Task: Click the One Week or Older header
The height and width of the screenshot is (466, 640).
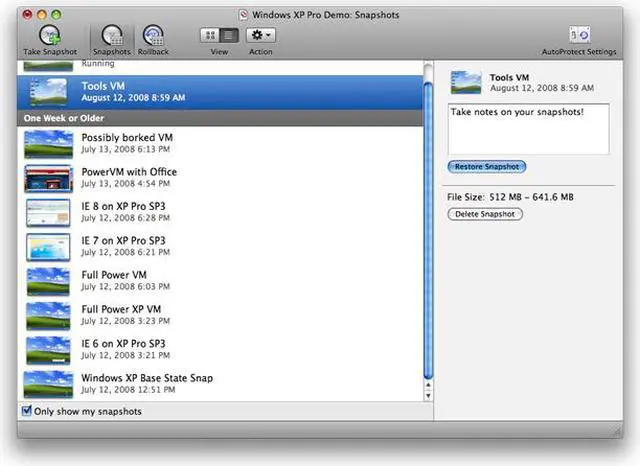Action: click(x=220, y=118)
